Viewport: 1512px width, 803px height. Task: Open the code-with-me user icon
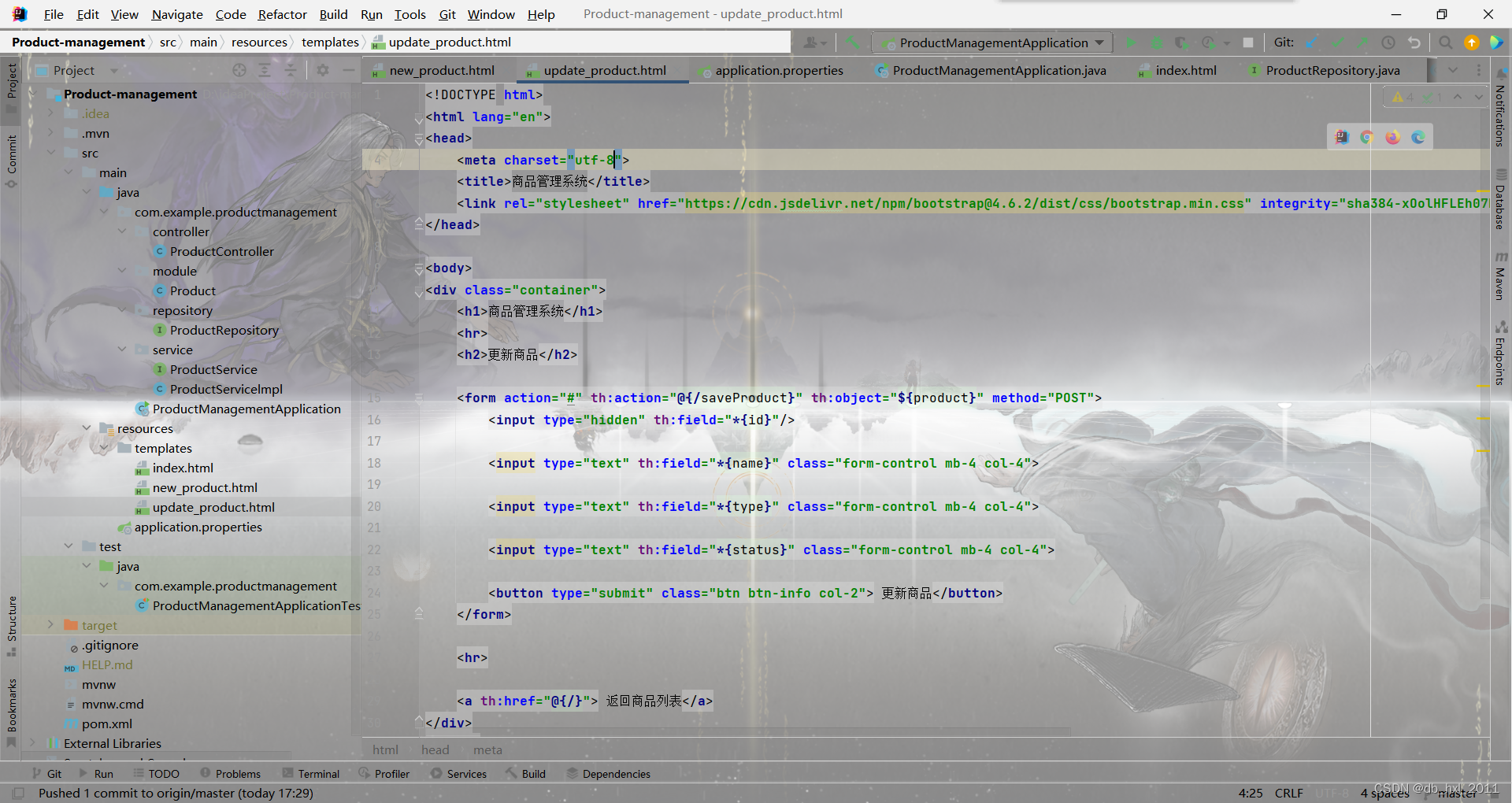tap(813, 43)
